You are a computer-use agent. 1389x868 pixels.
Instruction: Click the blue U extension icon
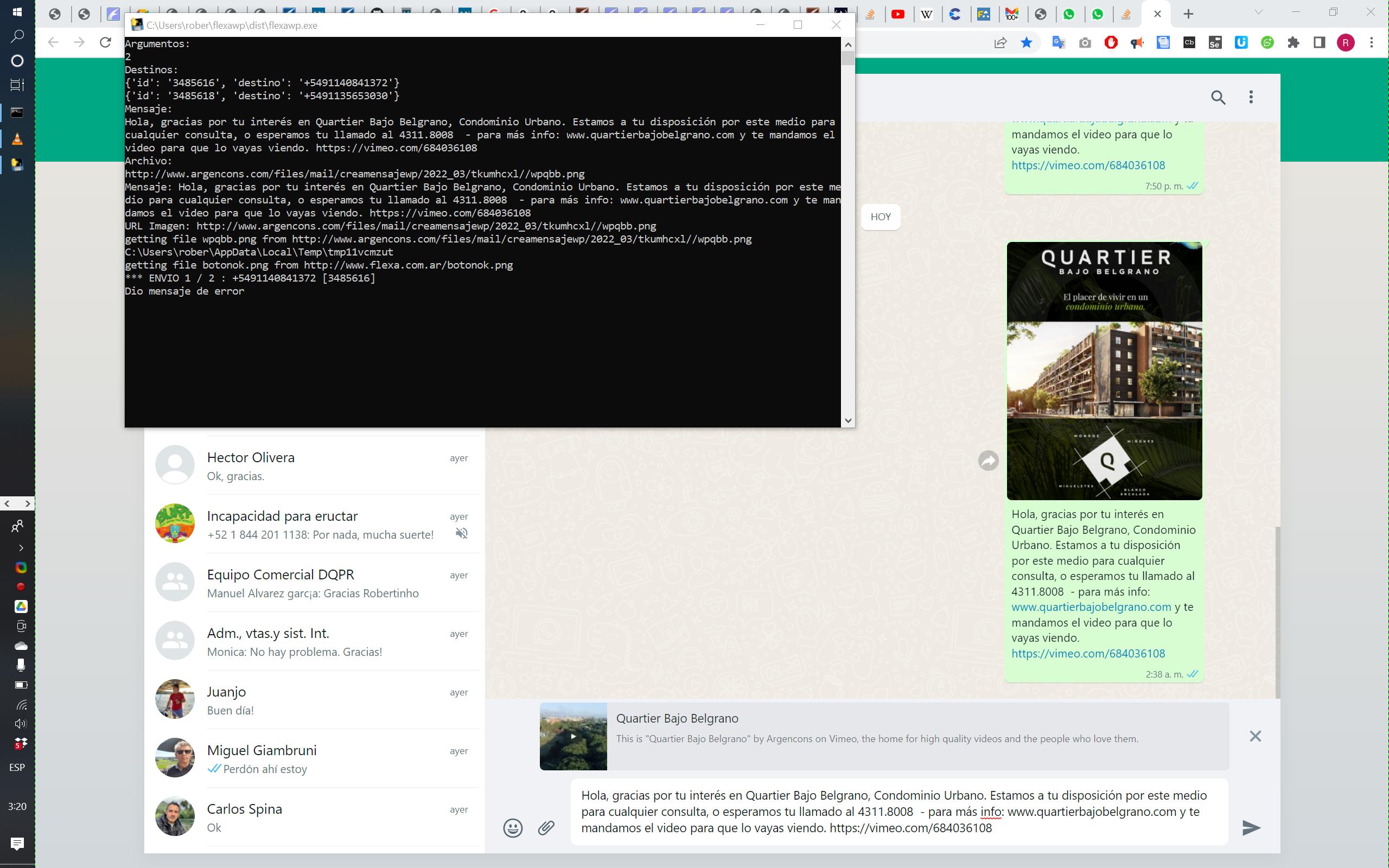1241,42
